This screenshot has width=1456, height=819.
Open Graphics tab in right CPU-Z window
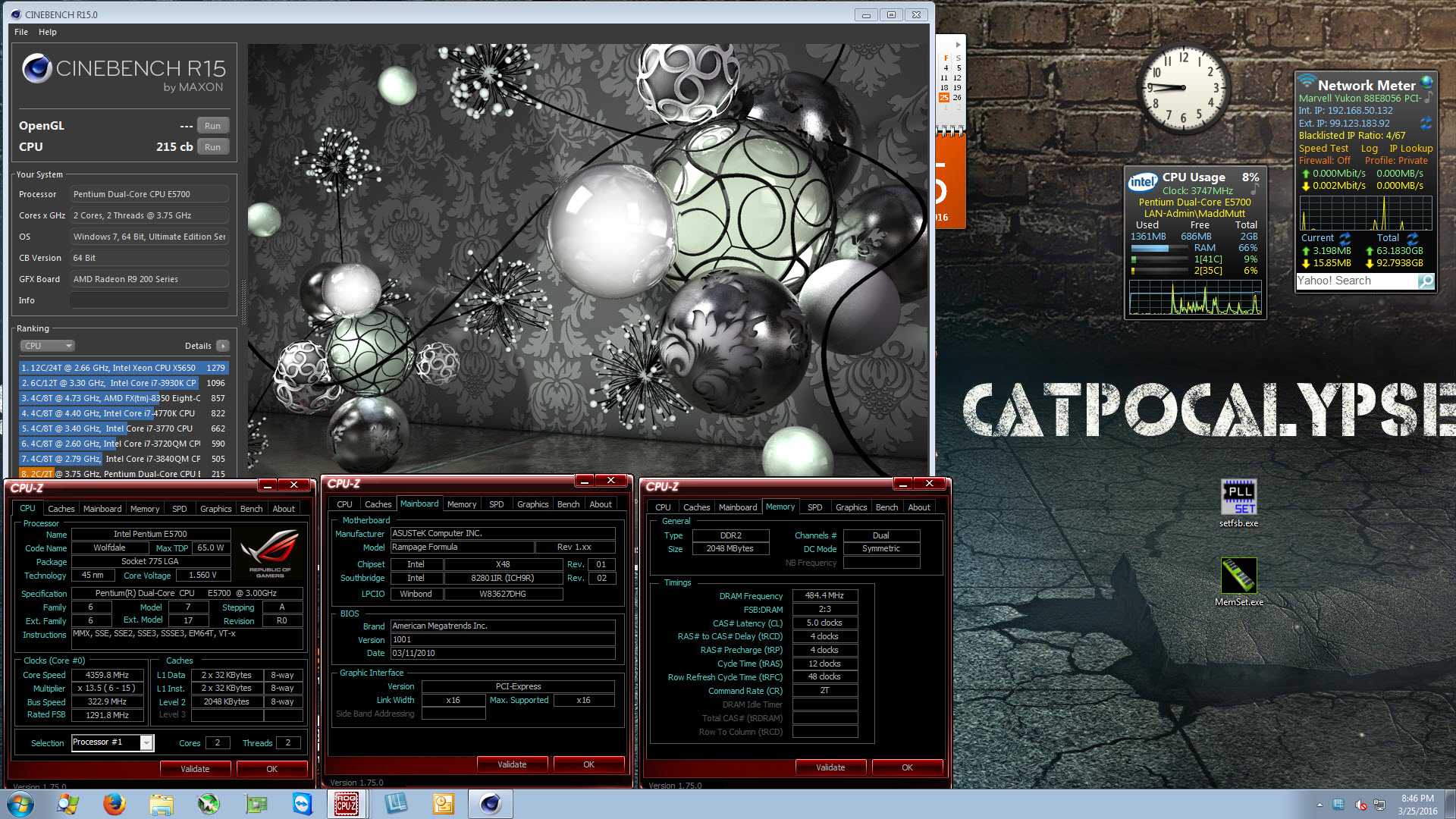click(851, 507)
